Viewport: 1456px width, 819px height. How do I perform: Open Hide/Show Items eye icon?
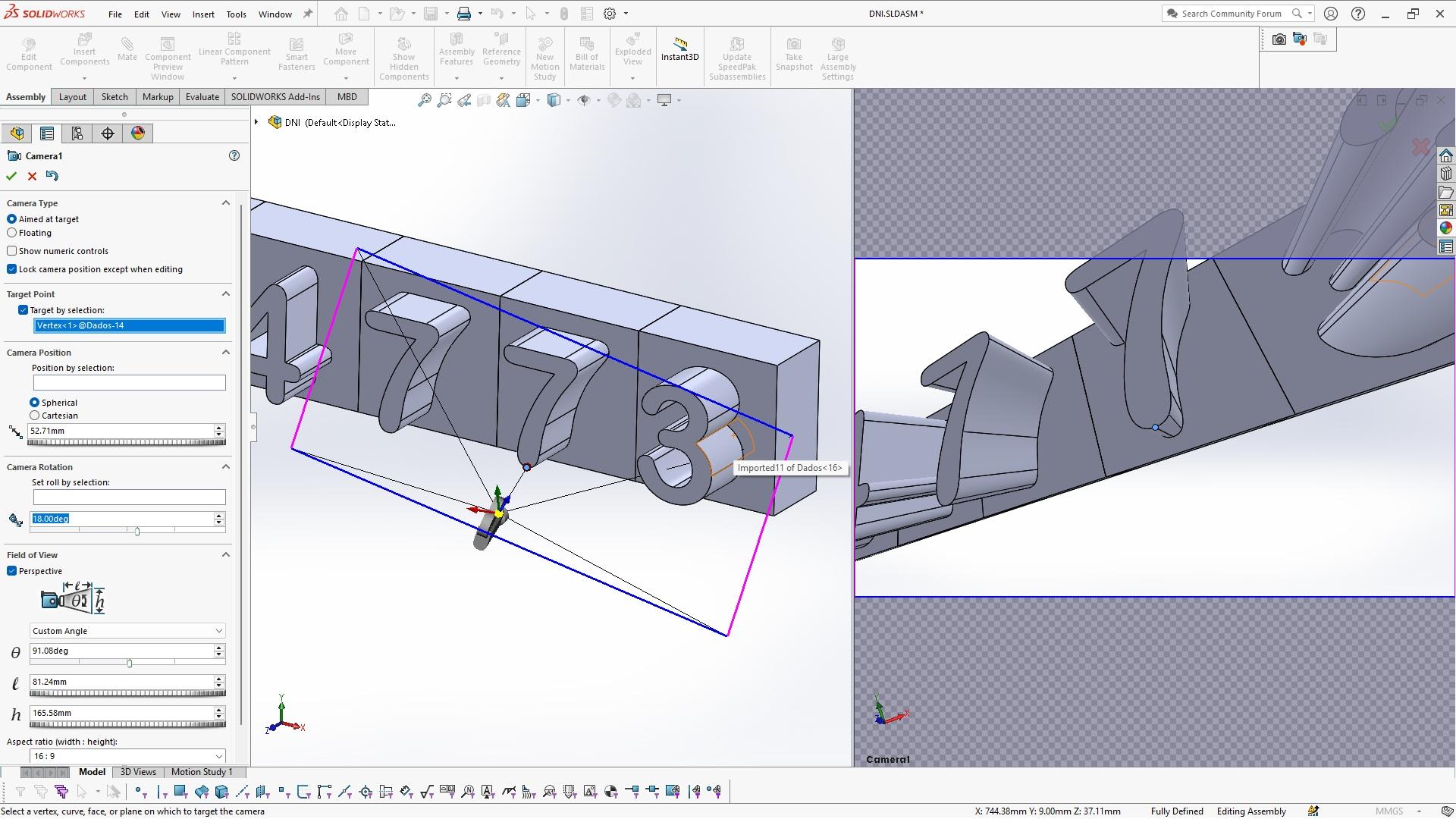click(x=584, y=100)
